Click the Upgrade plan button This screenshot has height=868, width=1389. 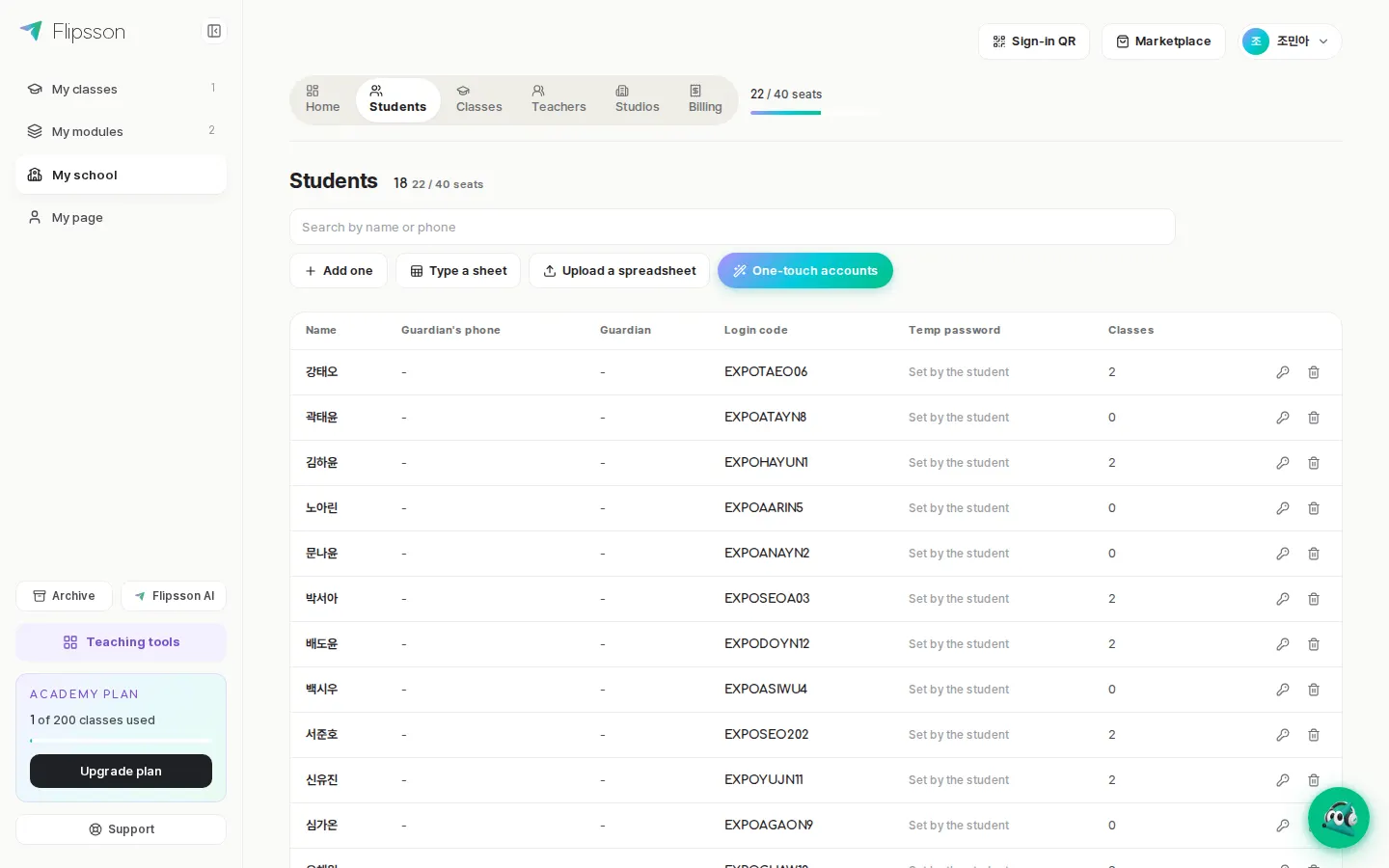coord(121,772)
